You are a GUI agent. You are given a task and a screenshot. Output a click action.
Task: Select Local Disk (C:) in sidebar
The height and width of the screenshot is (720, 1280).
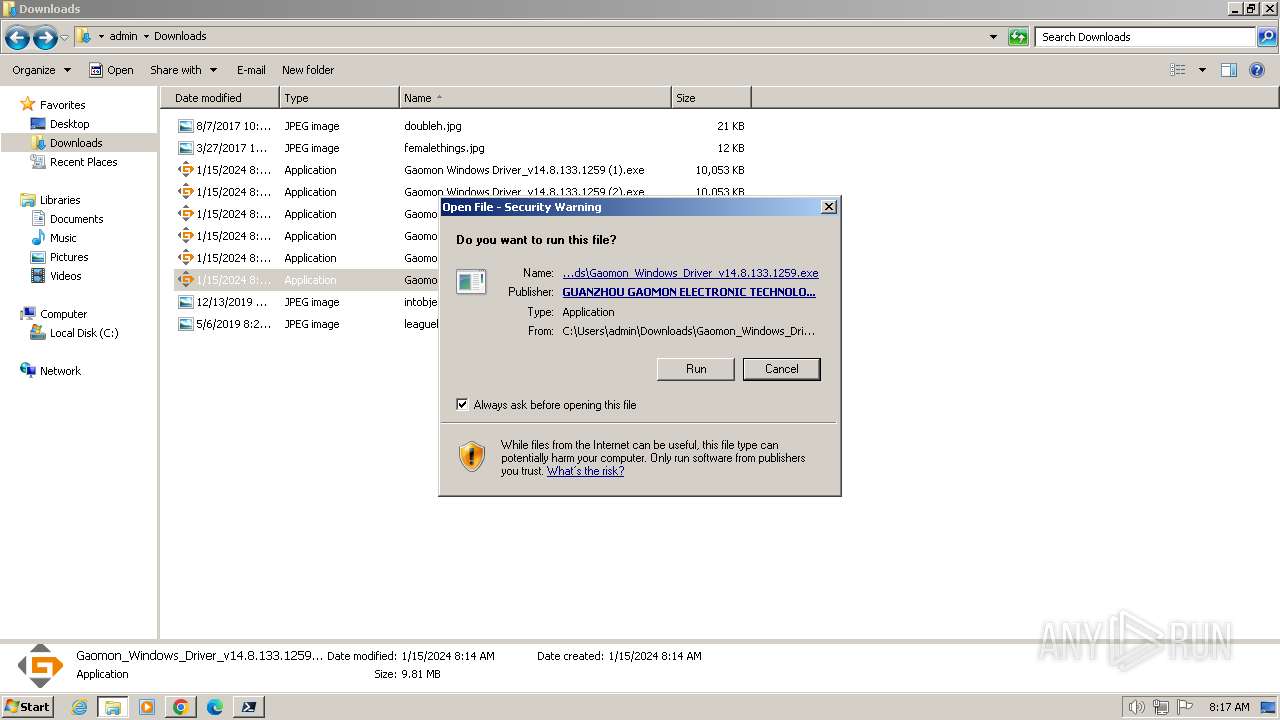(x=84, y=333)
